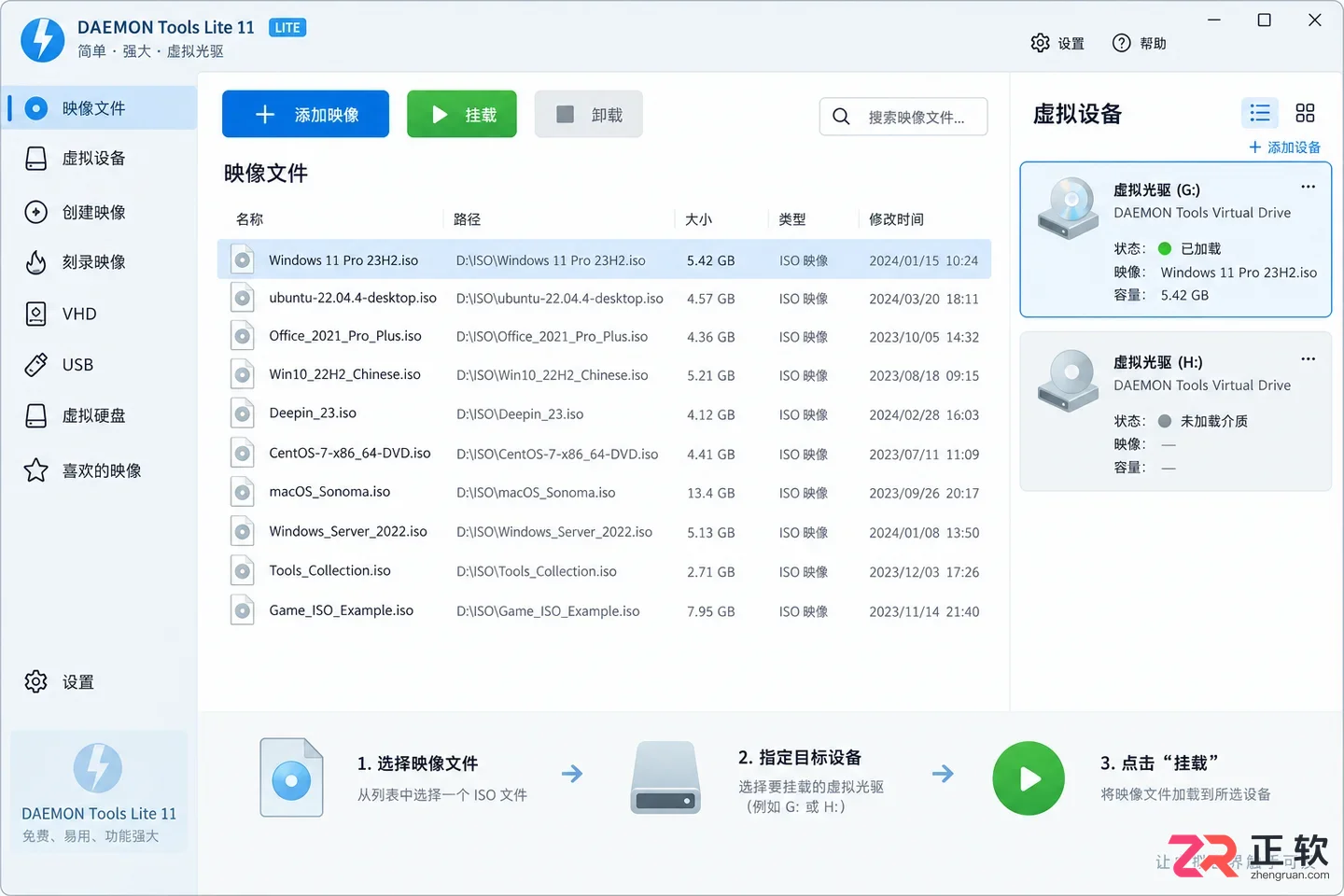Screen dimensions: 1344x896
Task: Click disc icon of Deepin_23.iso
Action: (x=243, y=413)
